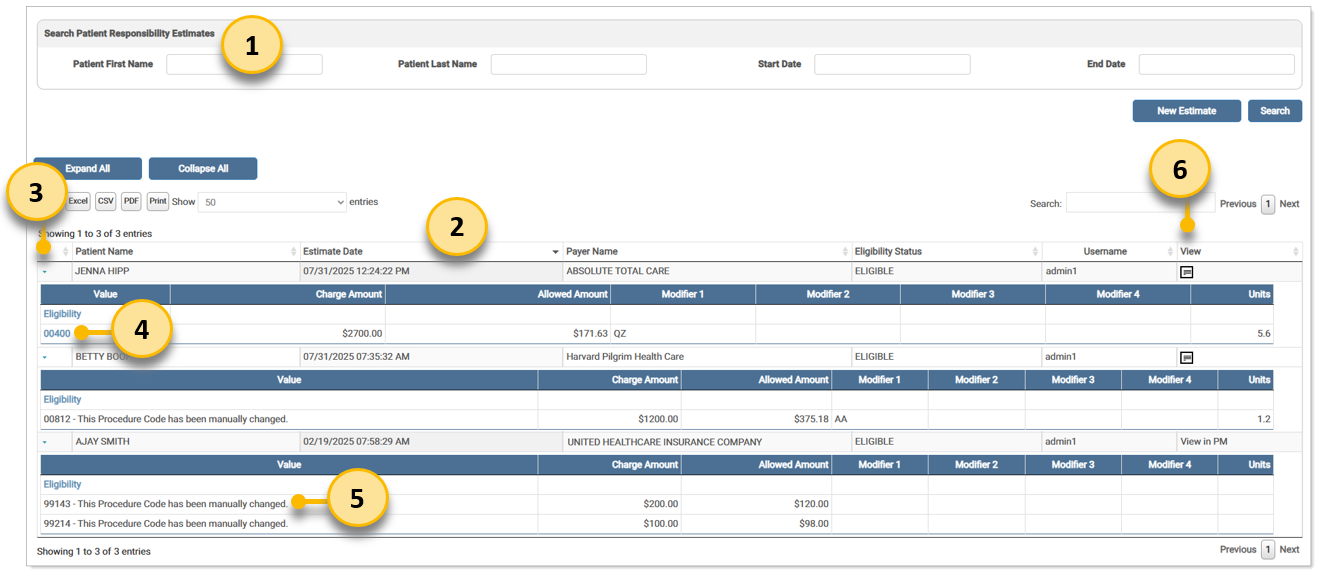The width and height of the screenshot is (1321, 572).
Task: Go to the Next page at the bottom
Action: (1289, 549)
